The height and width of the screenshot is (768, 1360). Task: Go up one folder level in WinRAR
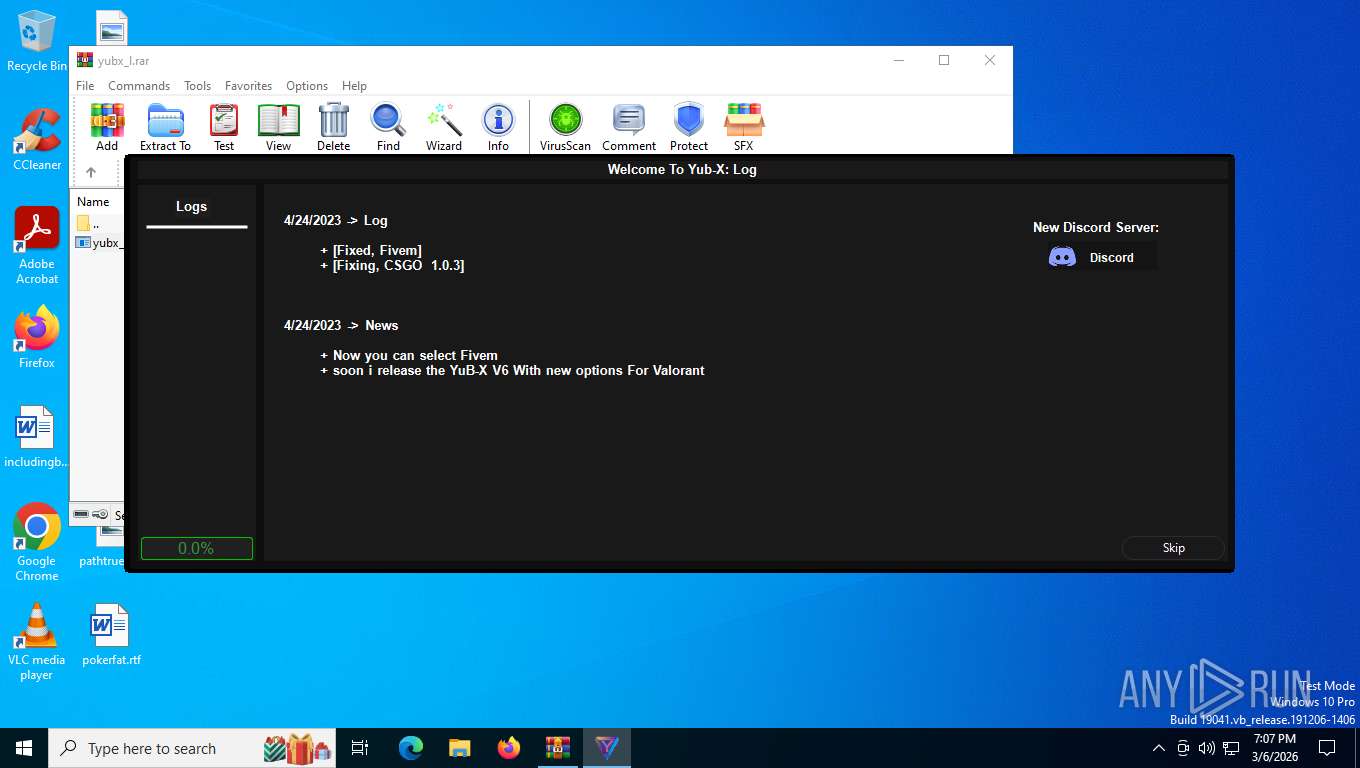(x=91, y=172)
